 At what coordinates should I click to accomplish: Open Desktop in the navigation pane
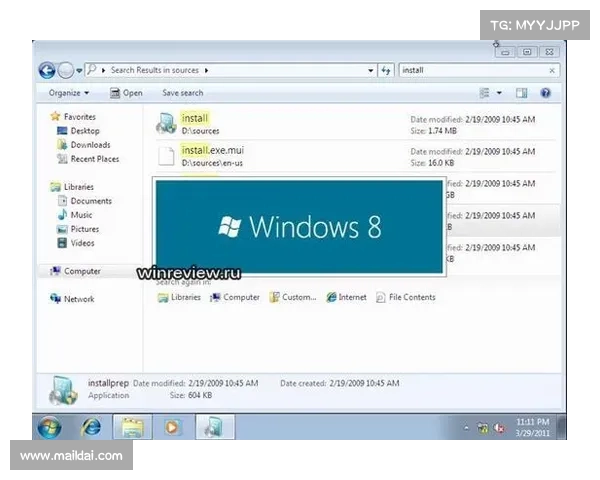coord(78,131)
